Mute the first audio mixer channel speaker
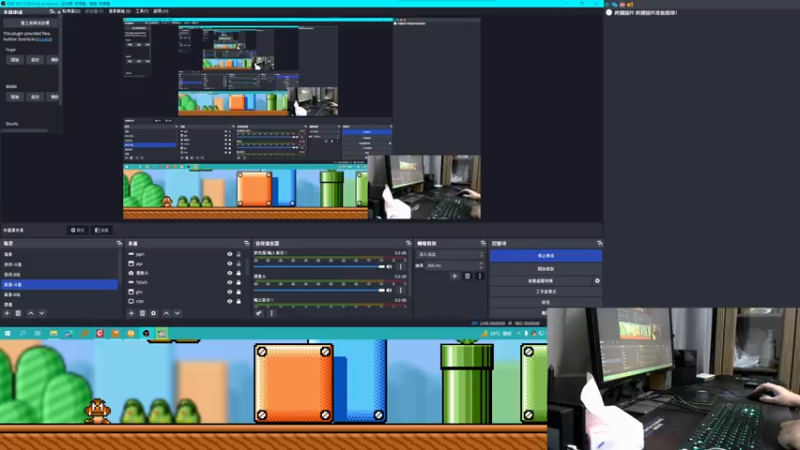This screenshot has height=450, width=800. point(389,266)
